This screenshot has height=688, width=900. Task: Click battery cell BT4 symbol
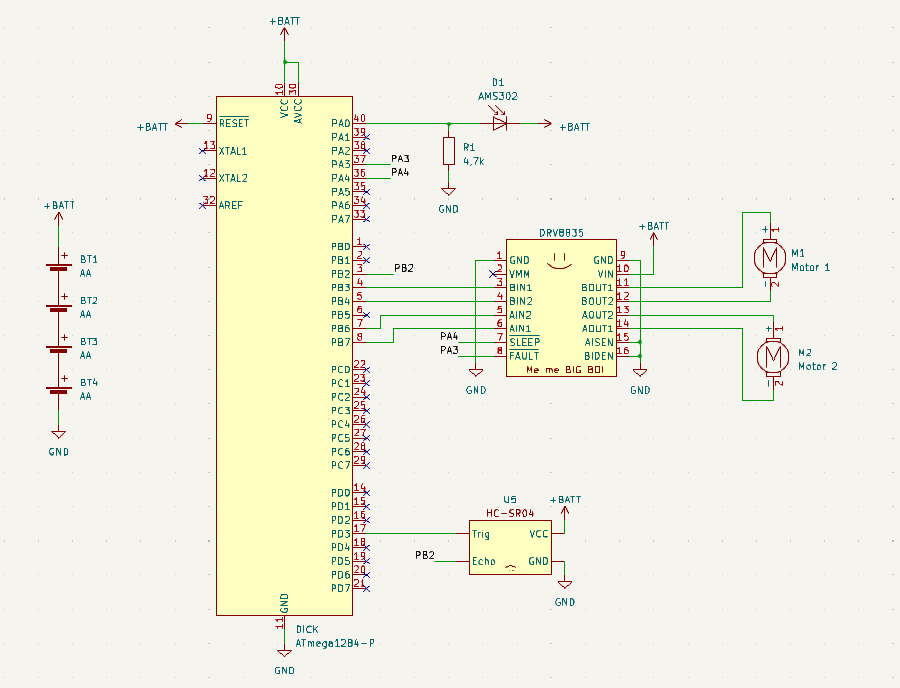[59, 388]
